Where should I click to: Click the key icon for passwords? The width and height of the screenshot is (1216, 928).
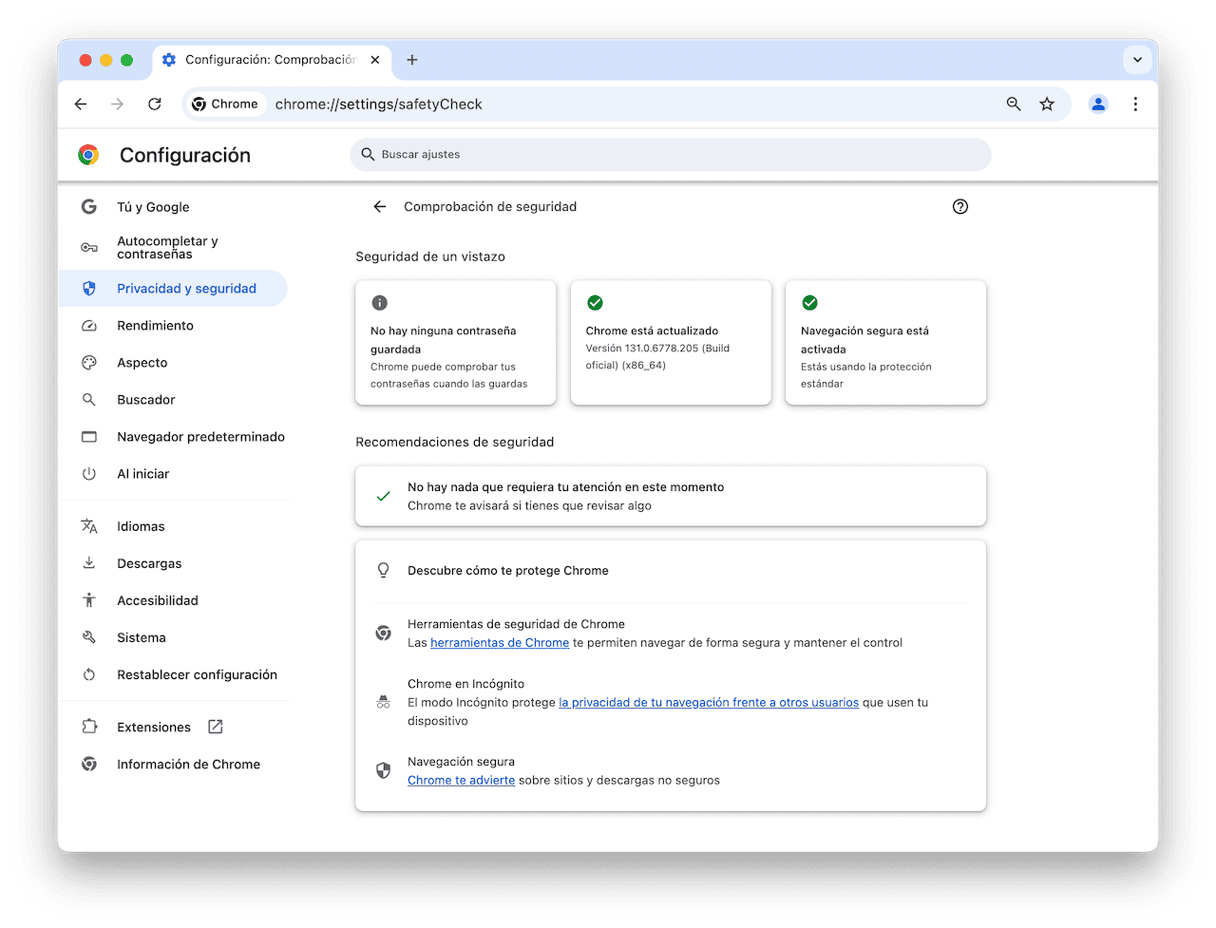(x=89, y=248)
